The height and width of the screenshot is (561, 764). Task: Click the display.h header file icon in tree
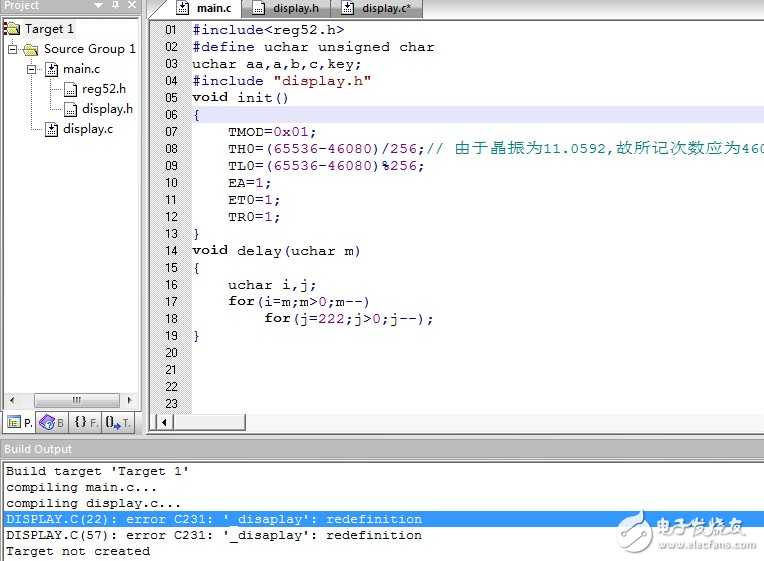(x=71, y=110)
